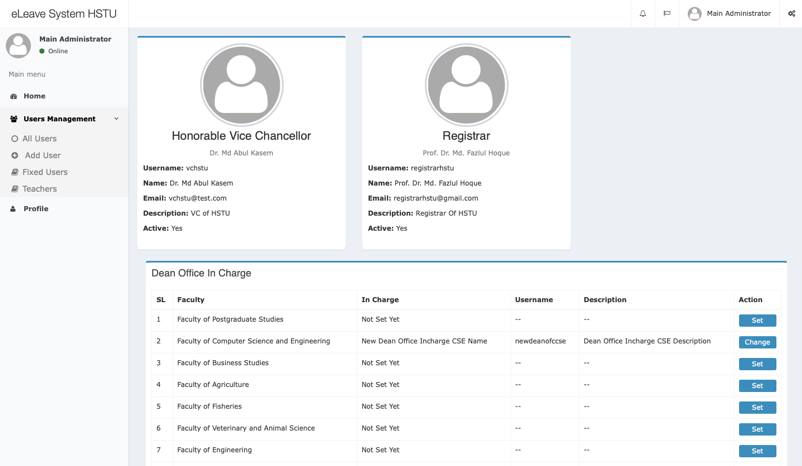802x466 pixels.
Task: Change in-charge for Computer Science and Engineering
Action: click(757, 342)
